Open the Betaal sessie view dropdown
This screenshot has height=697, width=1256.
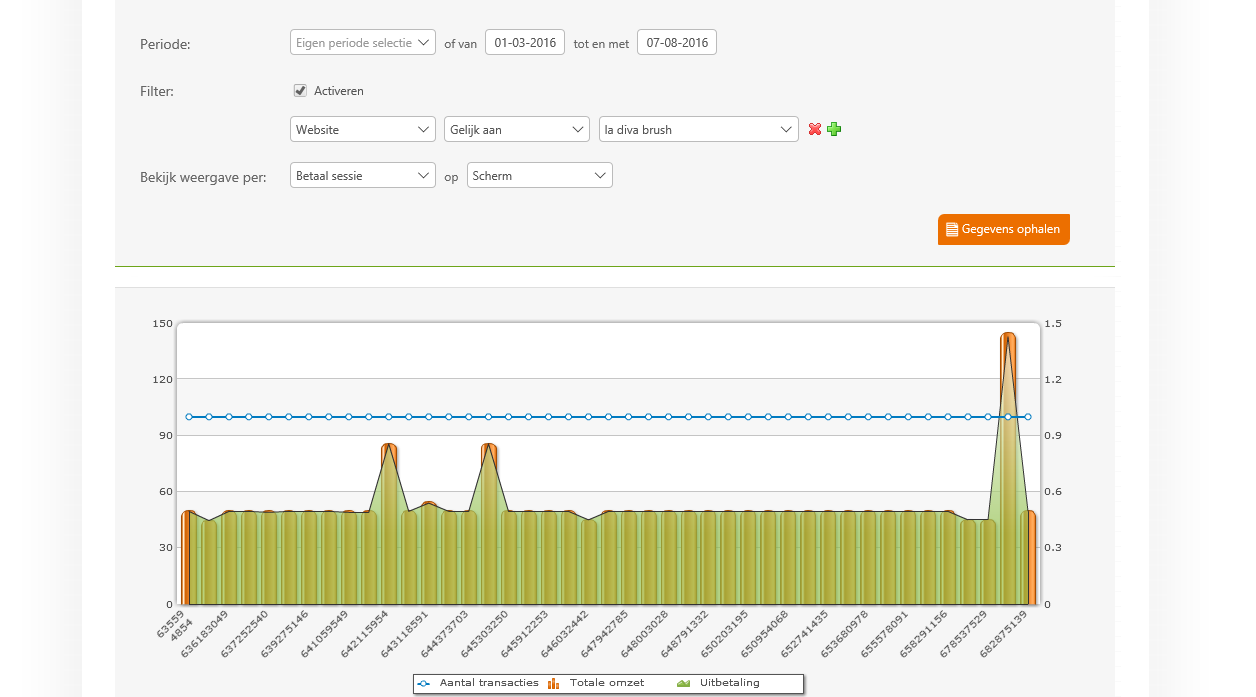[363, 175]
